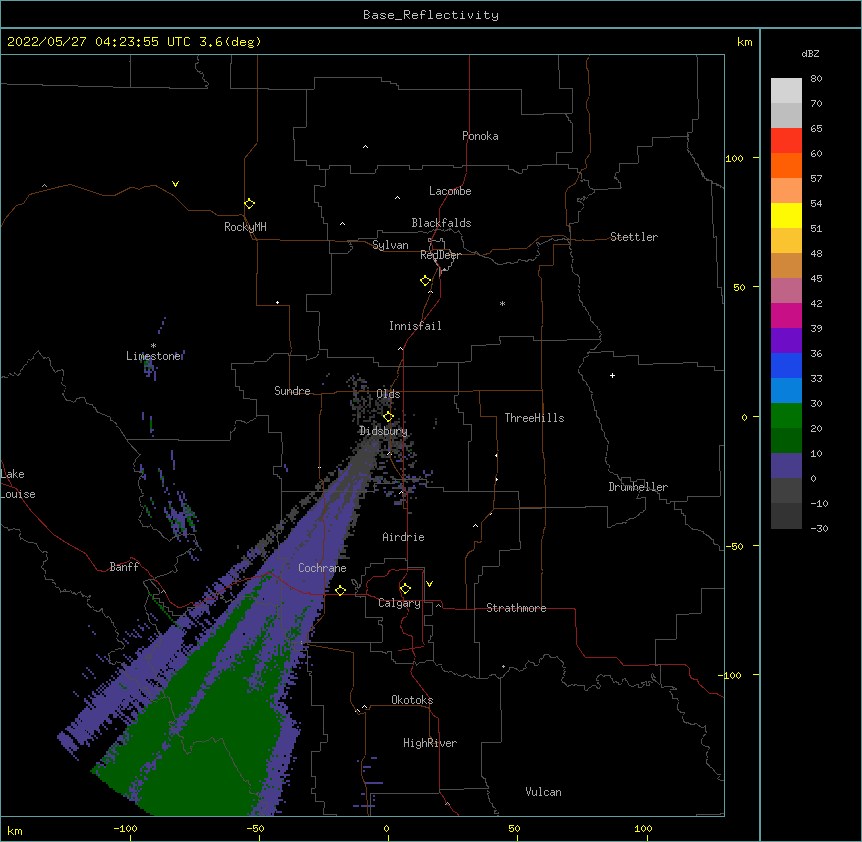Image resolution: width=862 pixels, height=842 pixels.
Task: Click the Cochrane city label
Action: (322, 568)
